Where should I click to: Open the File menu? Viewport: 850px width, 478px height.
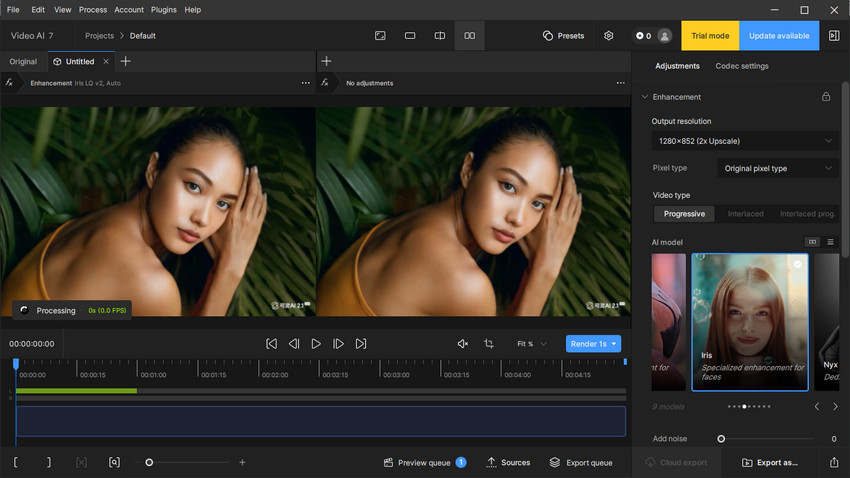[13, 10]
